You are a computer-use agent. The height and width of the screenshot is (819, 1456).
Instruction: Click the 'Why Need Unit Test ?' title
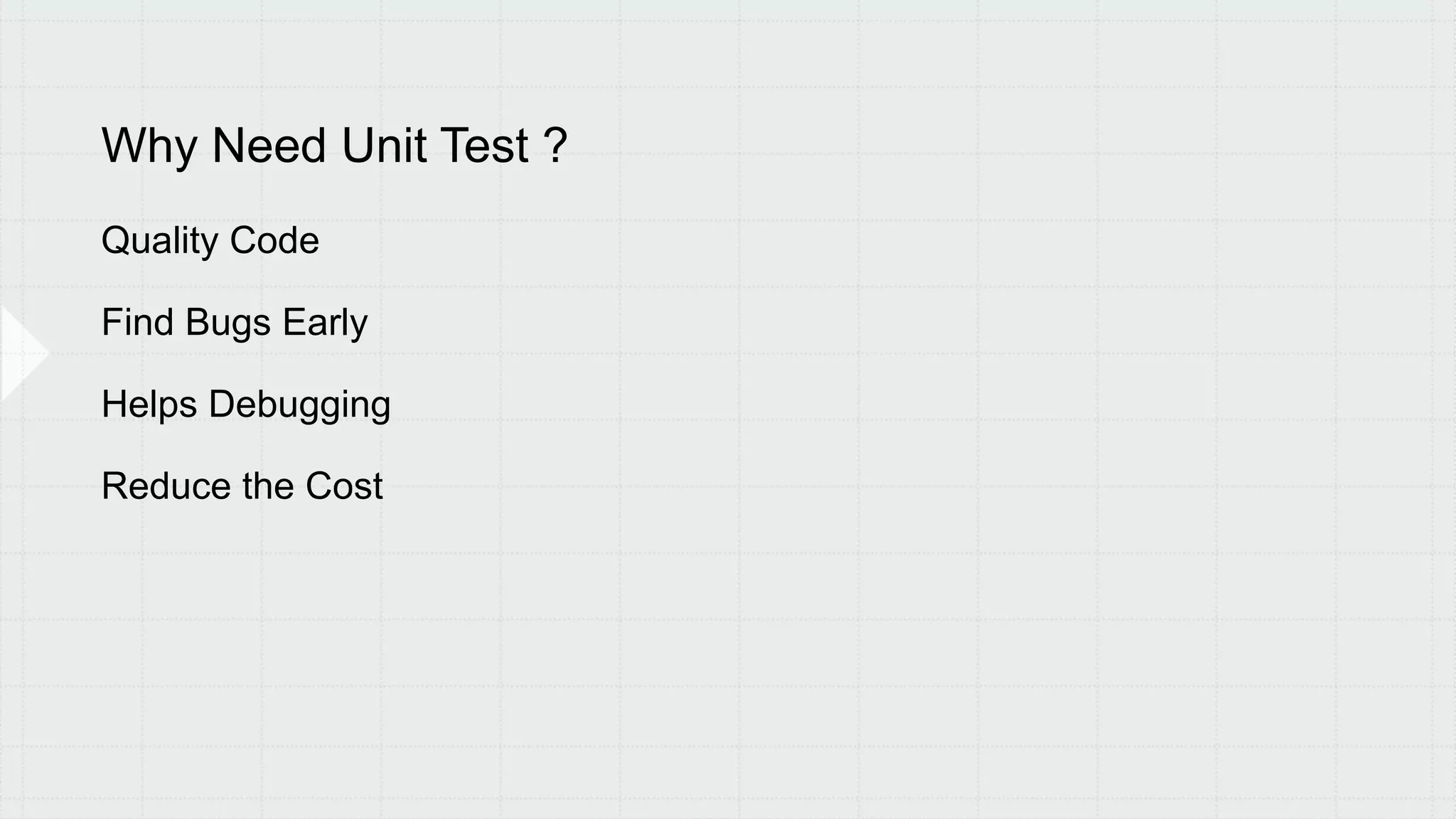point(334,146)
